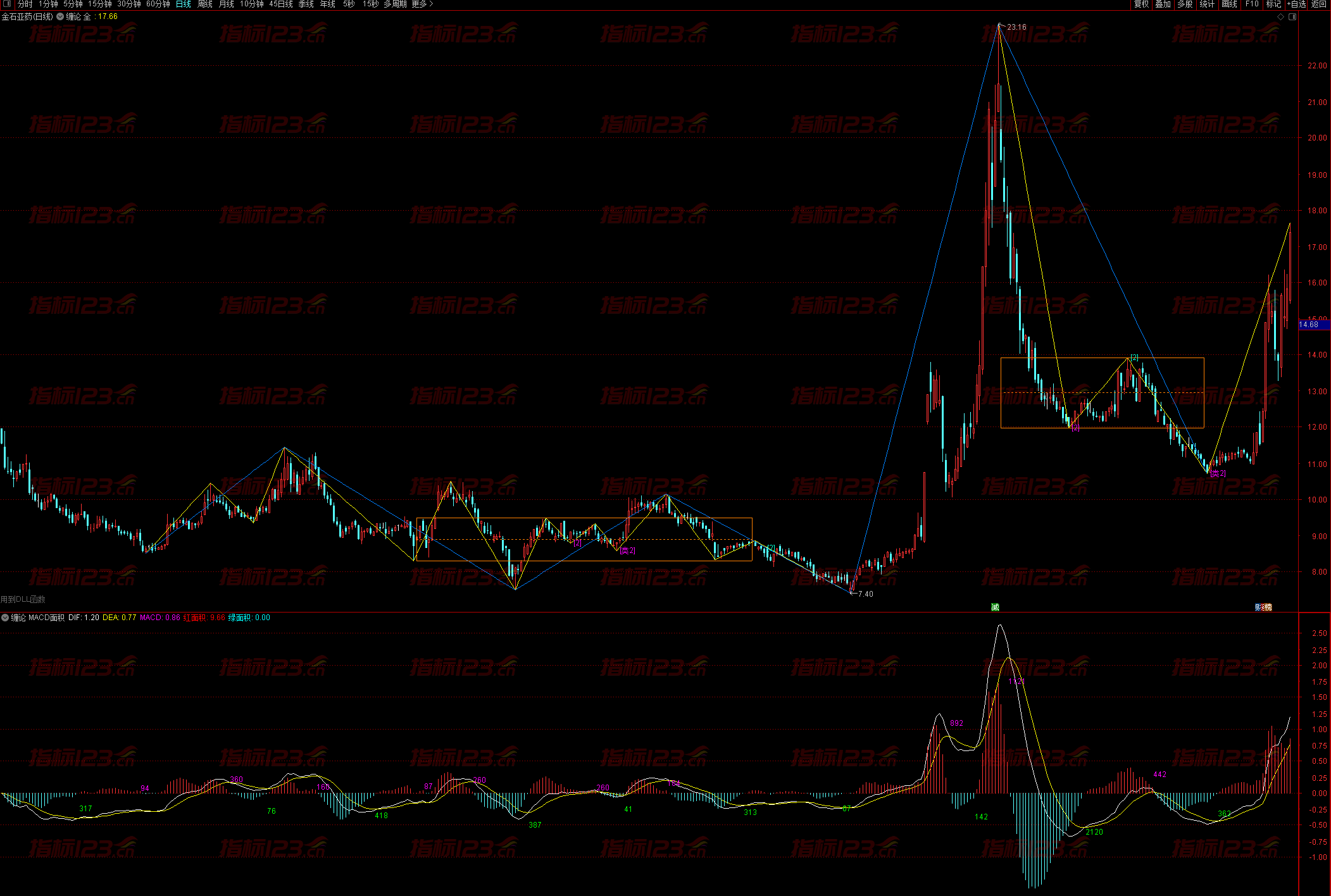Click the 统计 statistics button
Screen dimensions: 1331x896
(x=1207, y=4)
